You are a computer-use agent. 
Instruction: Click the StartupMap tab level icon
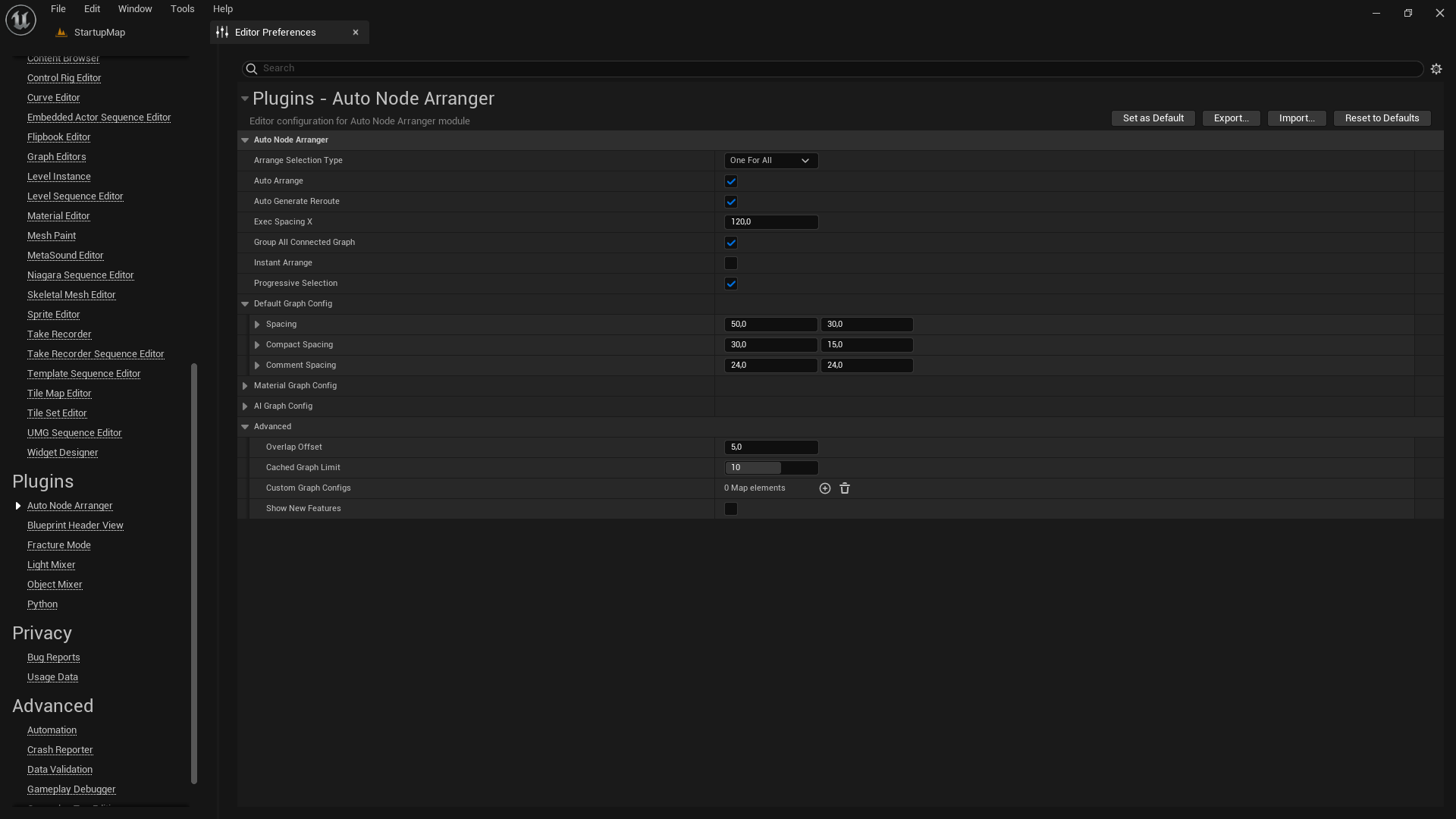coord(62,33)
